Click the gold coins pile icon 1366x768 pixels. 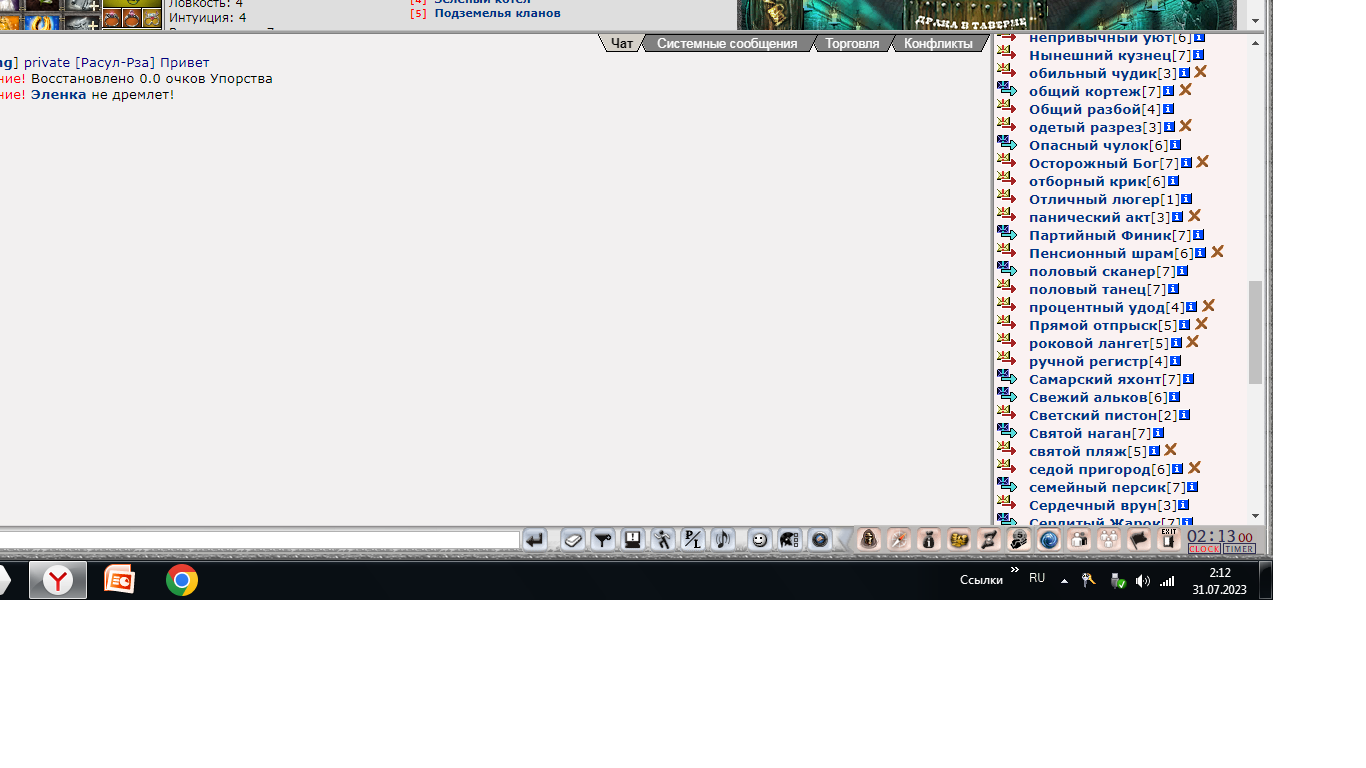tap(959, 540)
